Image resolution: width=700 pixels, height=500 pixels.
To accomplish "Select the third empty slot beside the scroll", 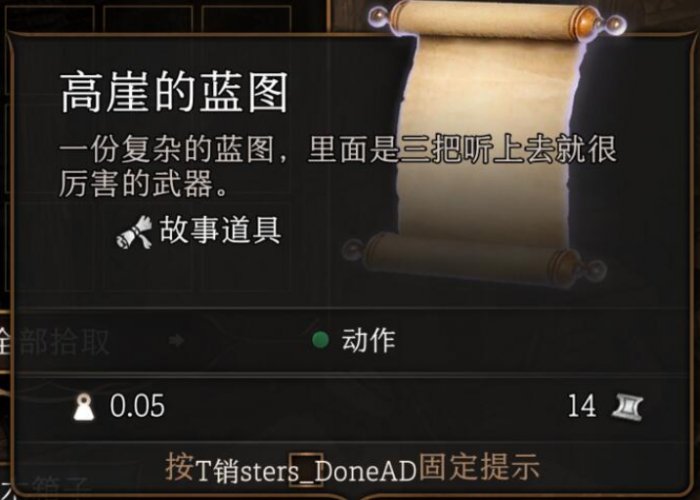I will pyautogui.click(x=246, y=17).
